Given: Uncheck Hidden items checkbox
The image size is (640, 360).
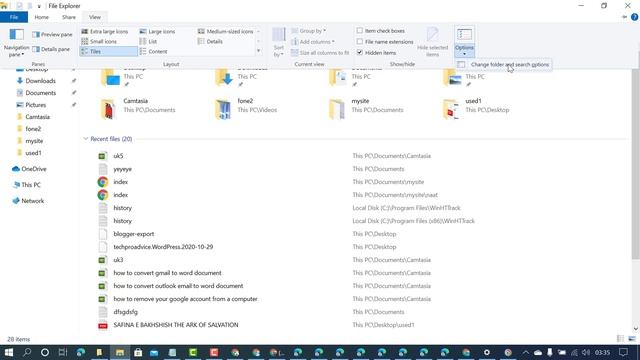Looking at the screenshot, I should click(360, 53).
